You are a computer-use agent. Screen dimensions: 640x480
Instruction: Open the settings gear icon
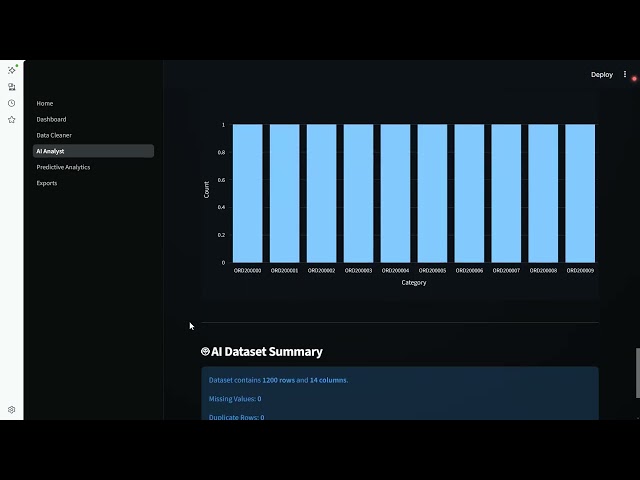(x=12, y=409)
